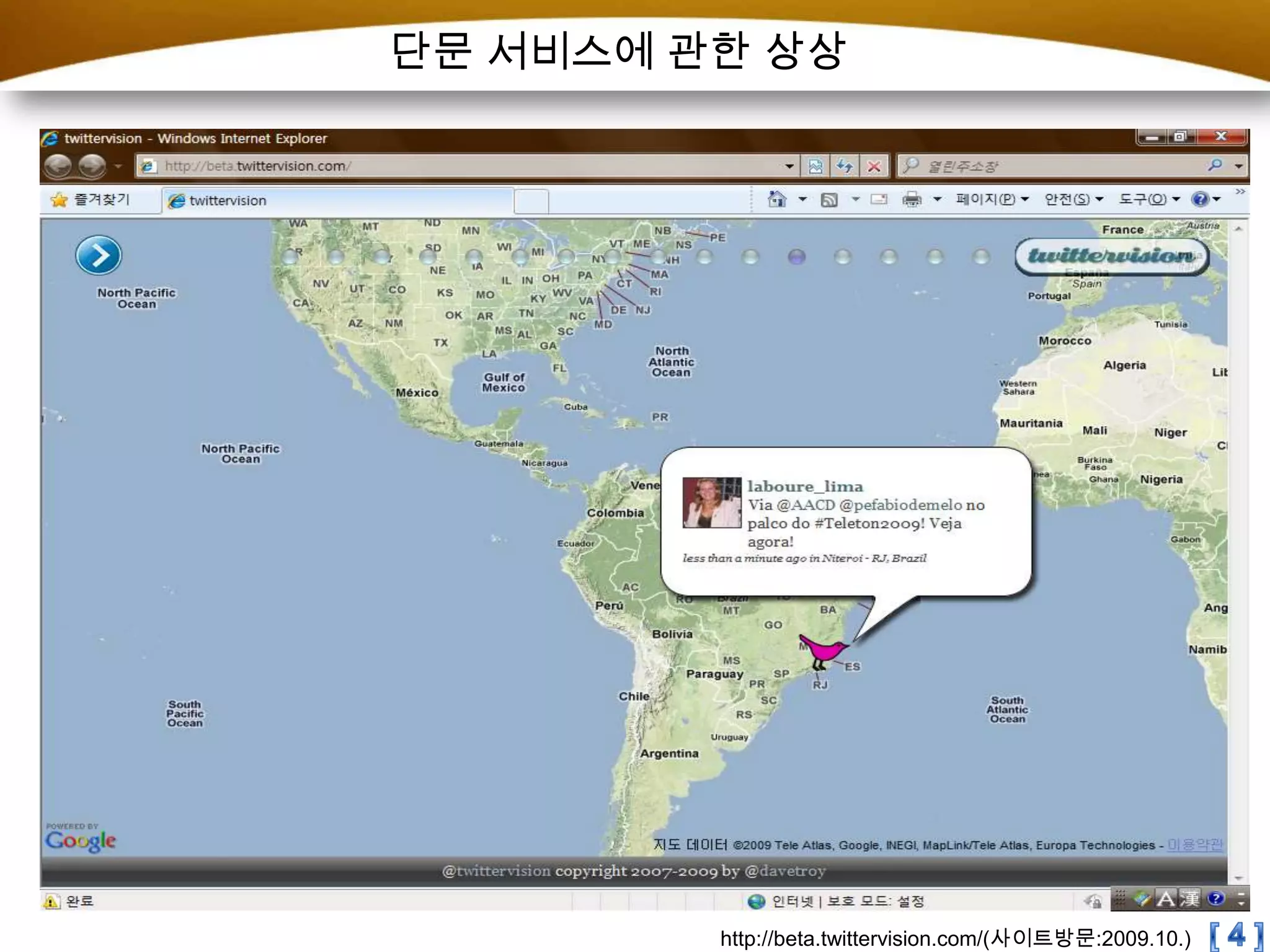Click the IME Hanja (漢) button

(1189, 899)
